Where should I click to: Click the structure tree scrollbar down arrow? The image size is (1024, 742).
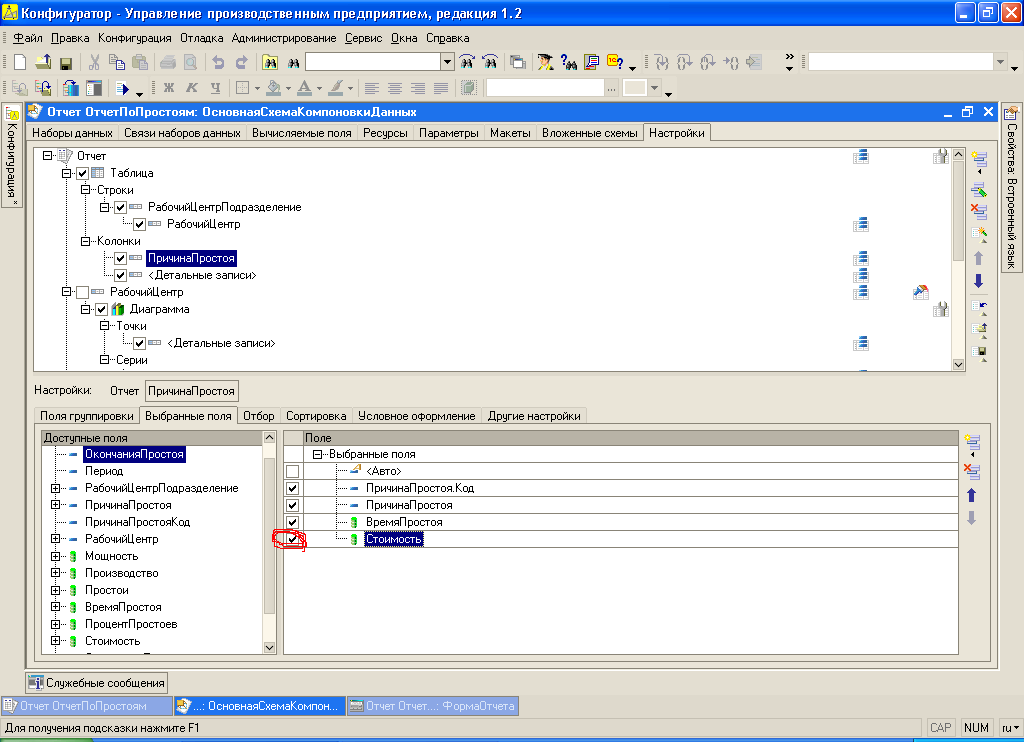958,364
